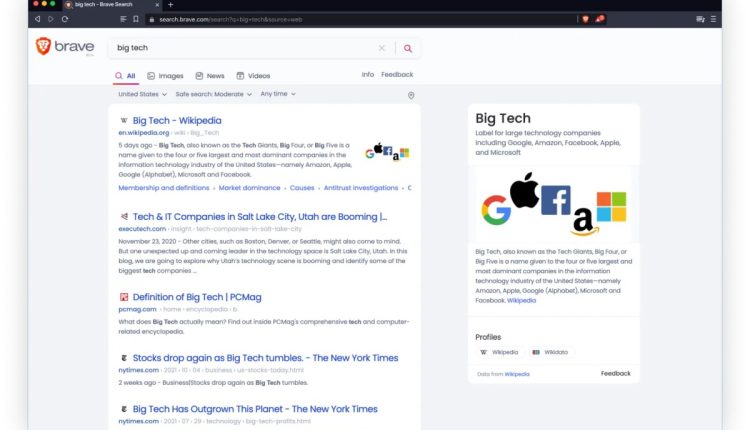Click en.wikipedia.org URL text

pyautogui.click(x=144, y=132)
